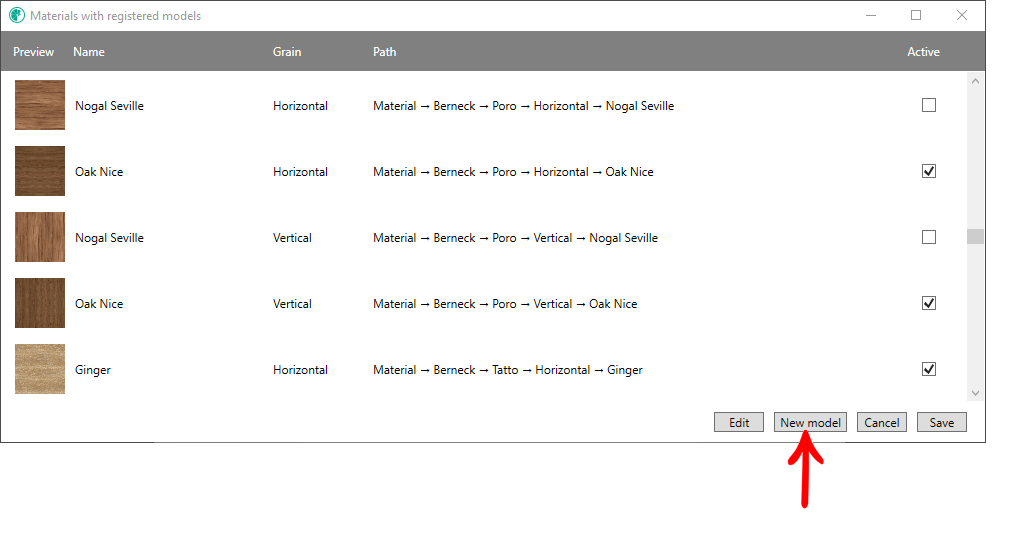Uncheck Active for Oak Nice Horizontal
This screenshot has height=541, width=1024.
point(928,171)
